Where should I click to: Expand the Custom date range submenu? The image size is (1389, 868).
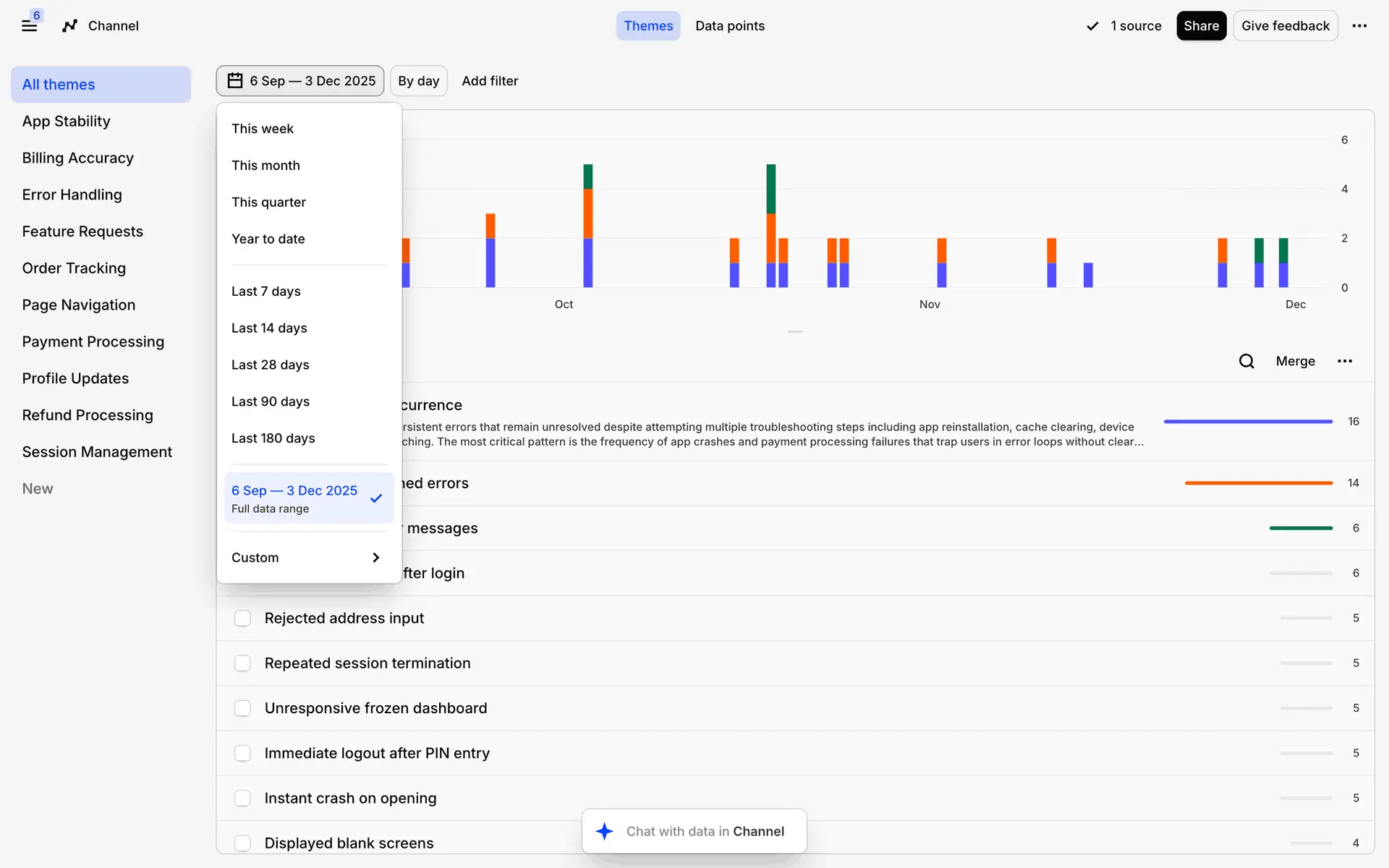pyautogui.click(x=308, y=558)
